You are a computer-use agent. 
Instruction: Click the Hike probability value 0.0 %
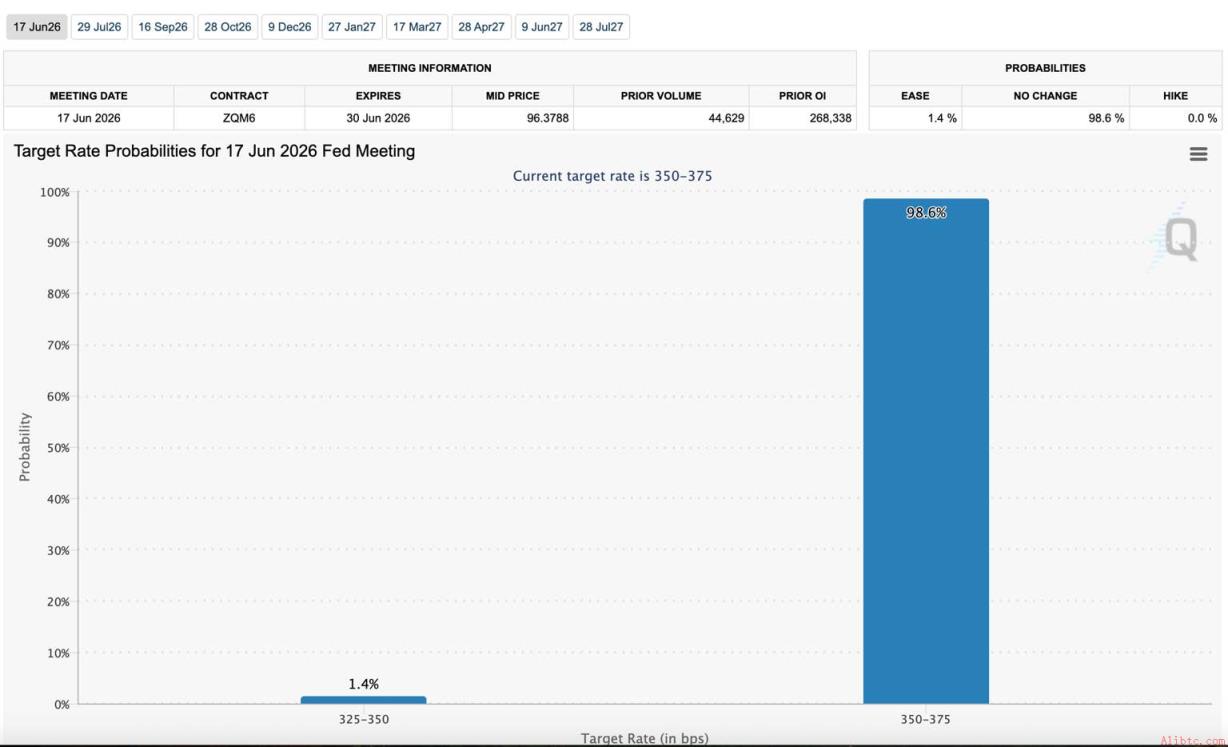[1203, 118]
